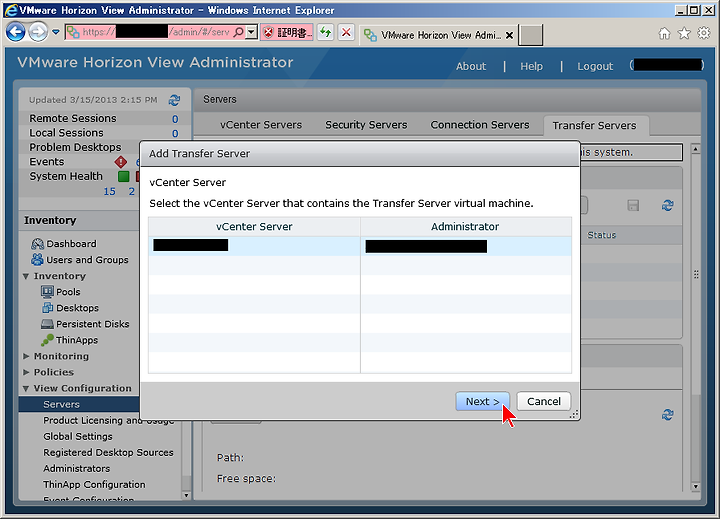Expand the Policies tree node
720x519 pixels.
tap(26, 372)
